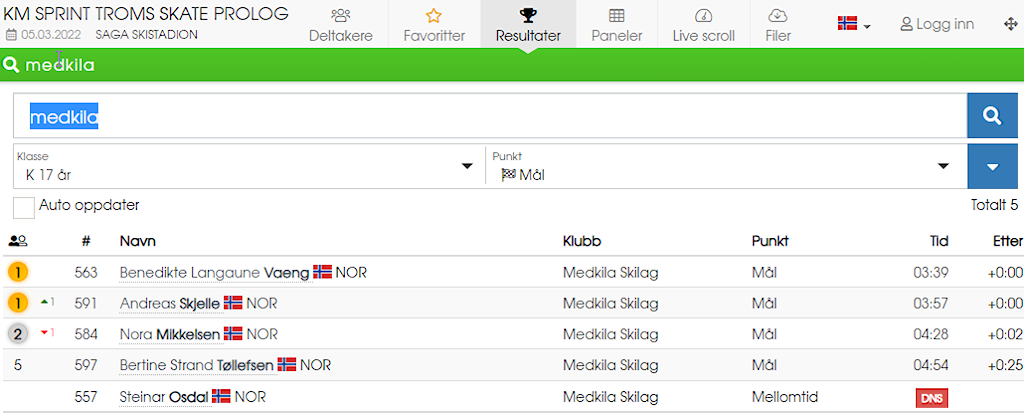This screenshot has width=1024, height=415.
Task: Open the Live scroll tab
Action: [703, 25]
